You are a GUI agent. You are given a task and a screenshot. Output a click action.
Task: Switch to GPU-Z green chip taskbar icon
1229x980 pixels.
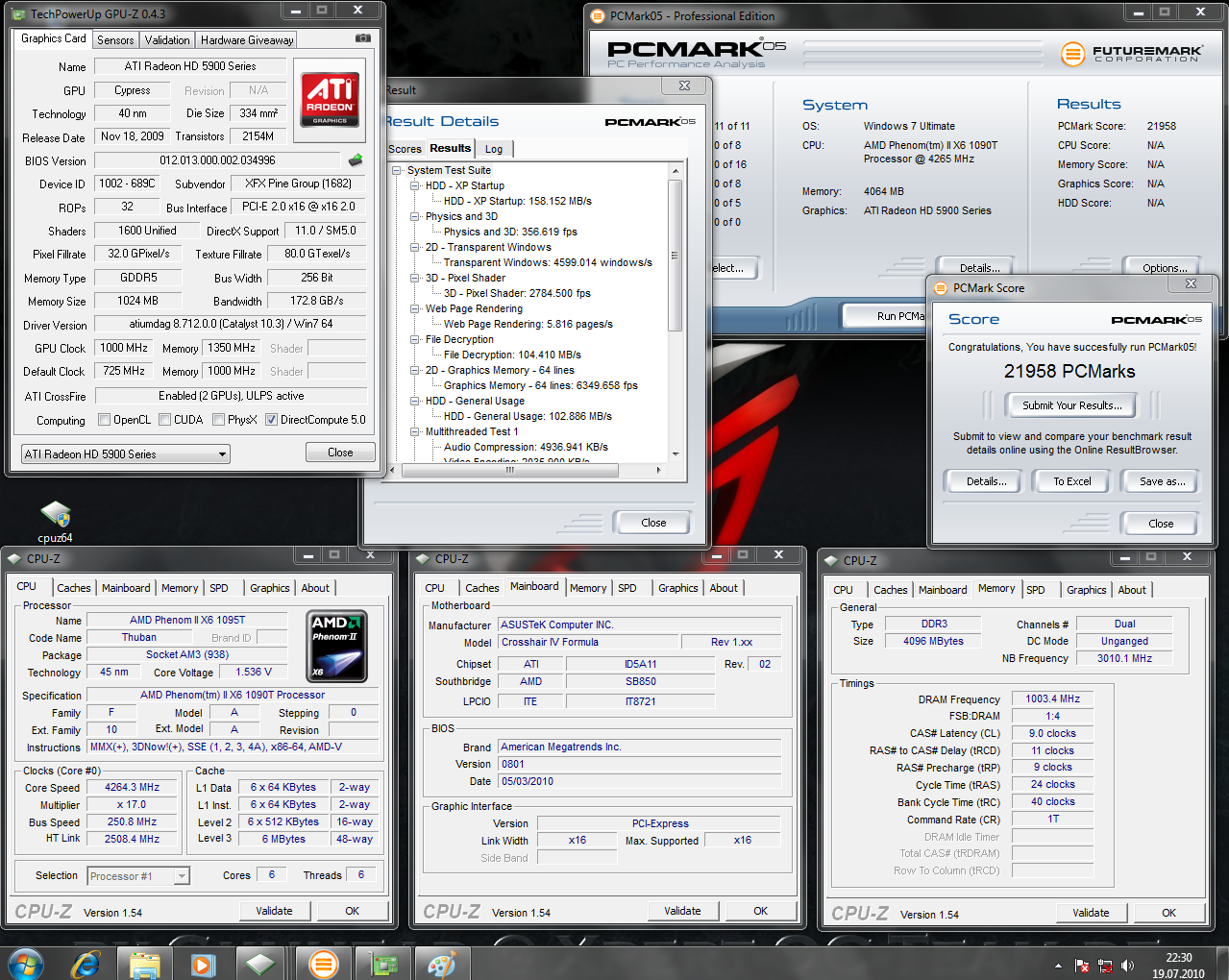383,964
